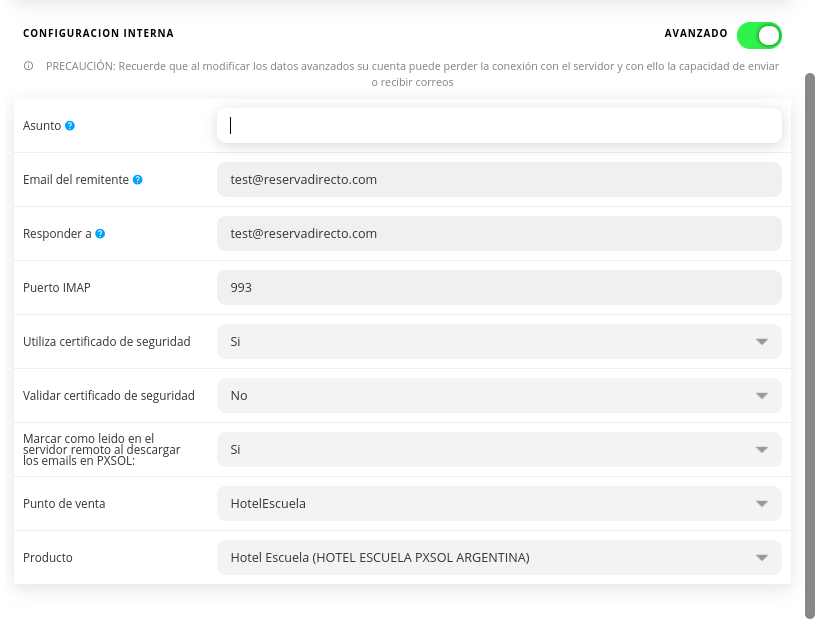The image size is (833, 633).
Task: Open the Utiliza certificado de seguridad dropdown
Action: point(498,342)
